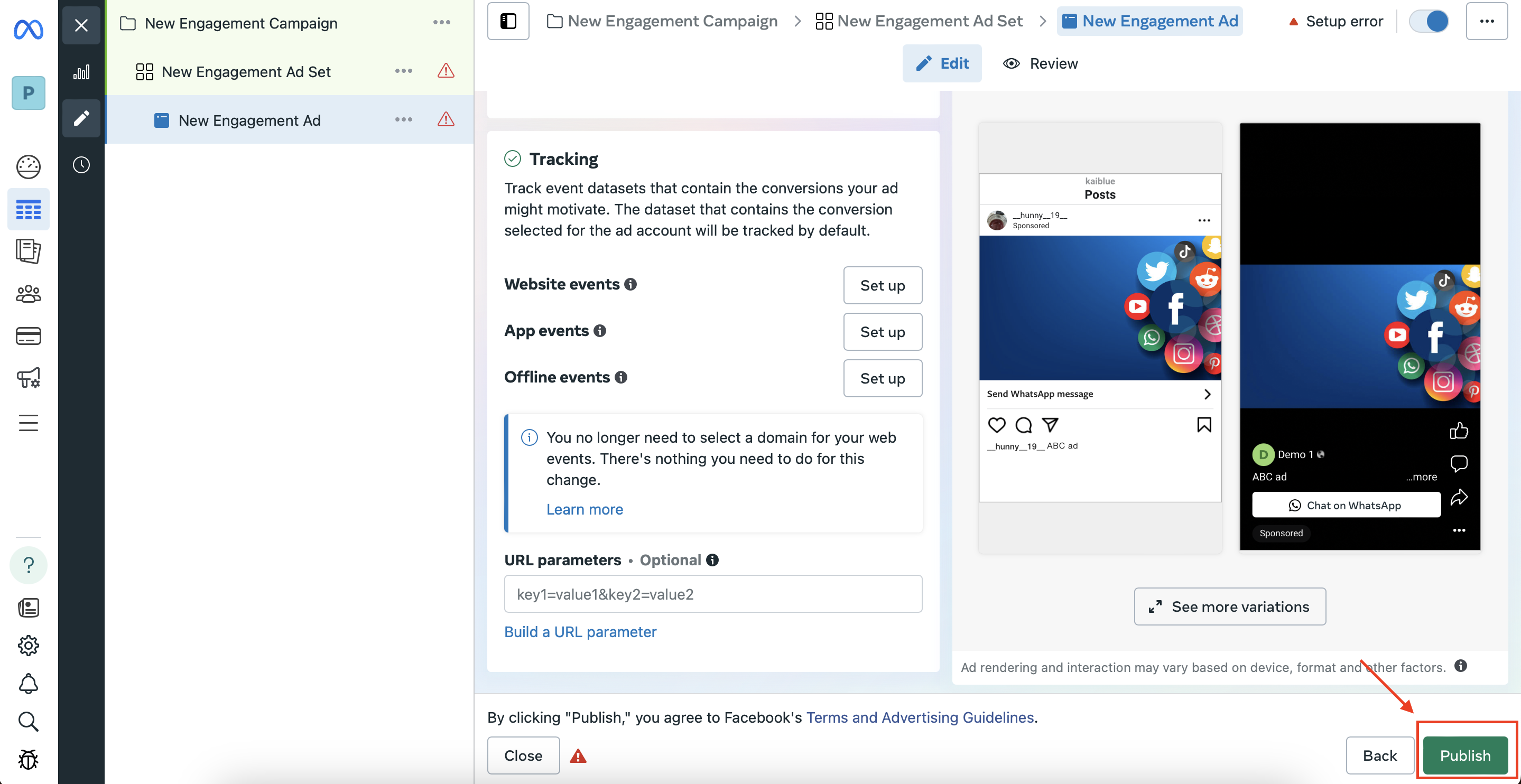Switch to the Edit tab

[x=942, y=63]
